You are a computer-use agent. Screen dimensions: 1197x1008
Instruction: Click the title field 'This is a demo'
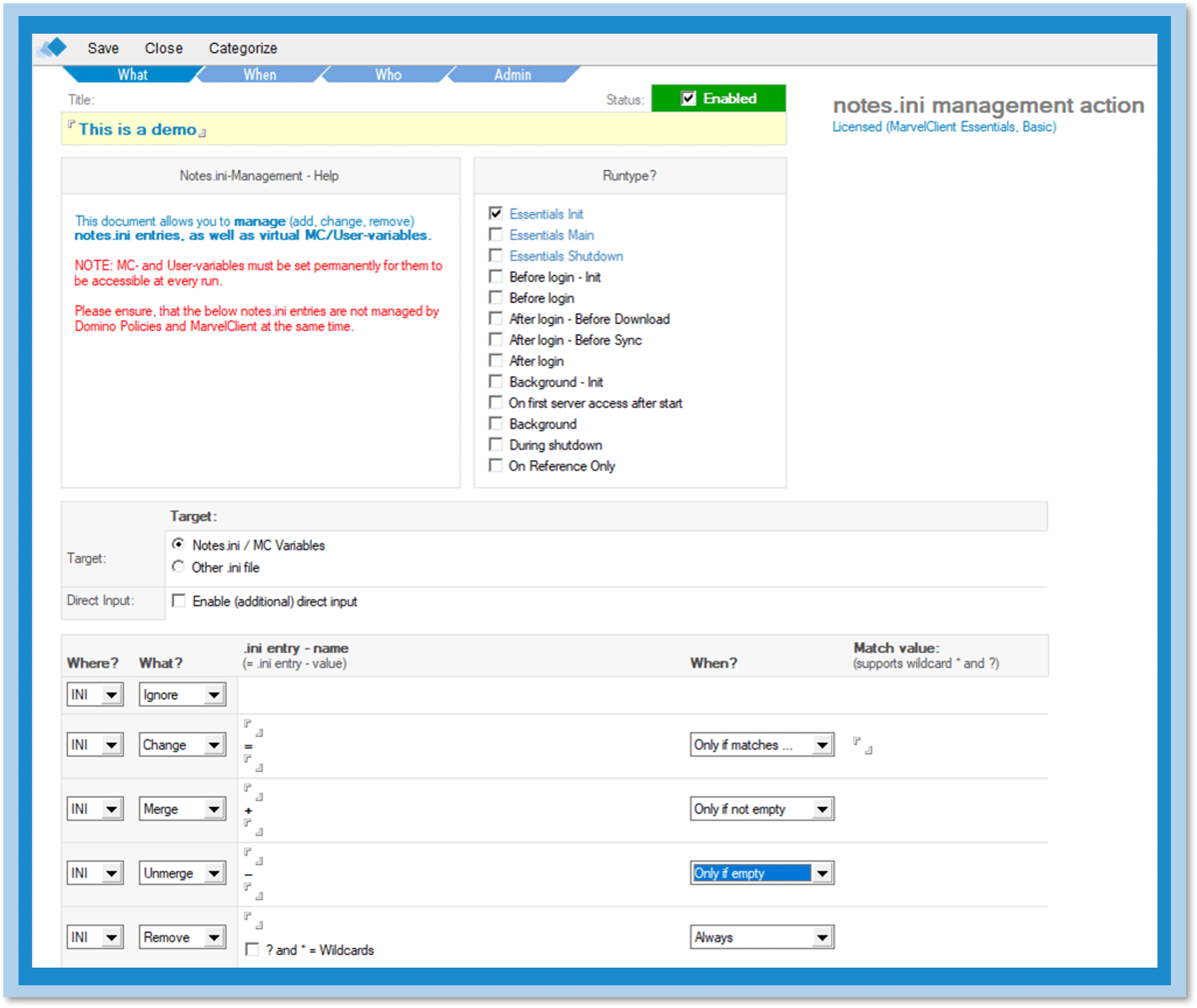[x=139, y=130]
